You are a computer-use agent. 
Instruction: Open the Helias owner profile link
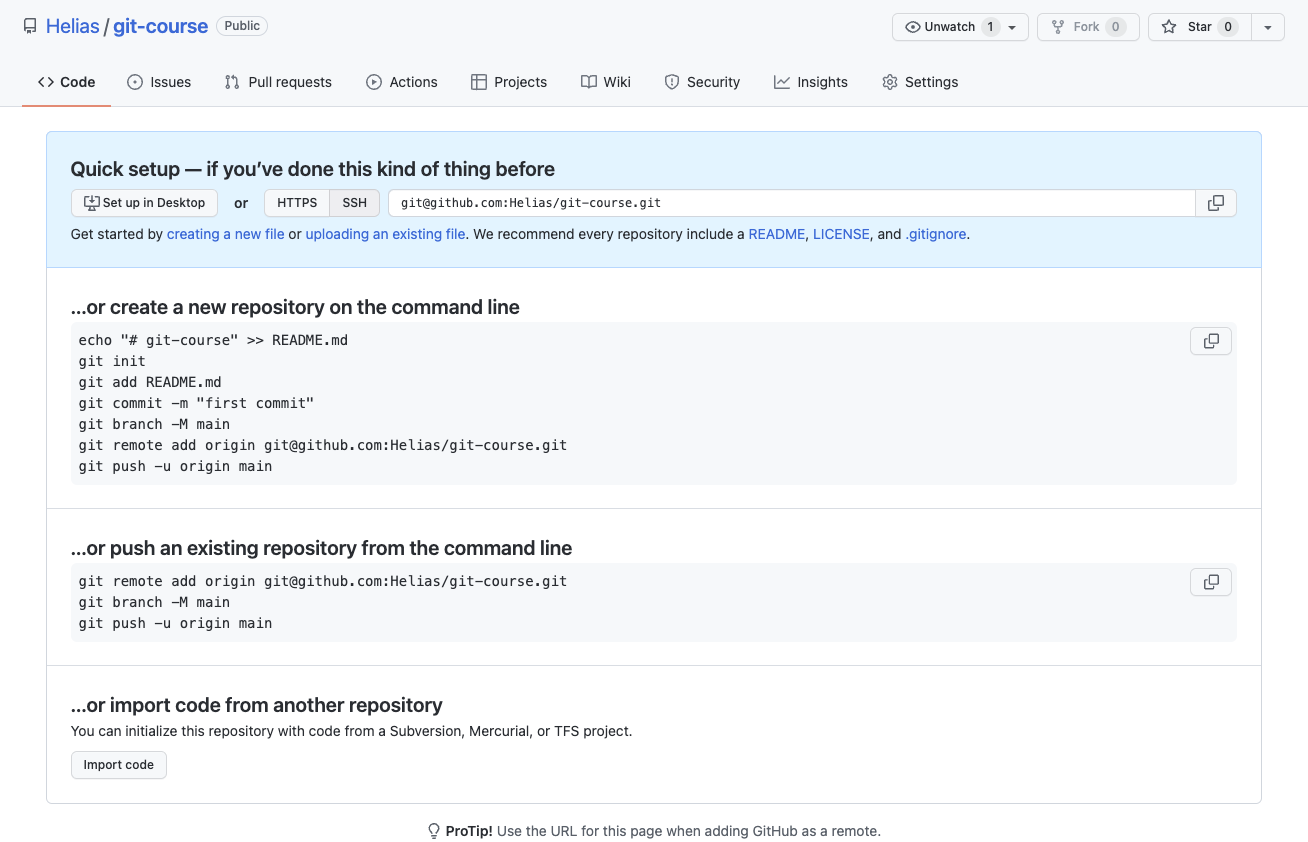click(72, 27)
